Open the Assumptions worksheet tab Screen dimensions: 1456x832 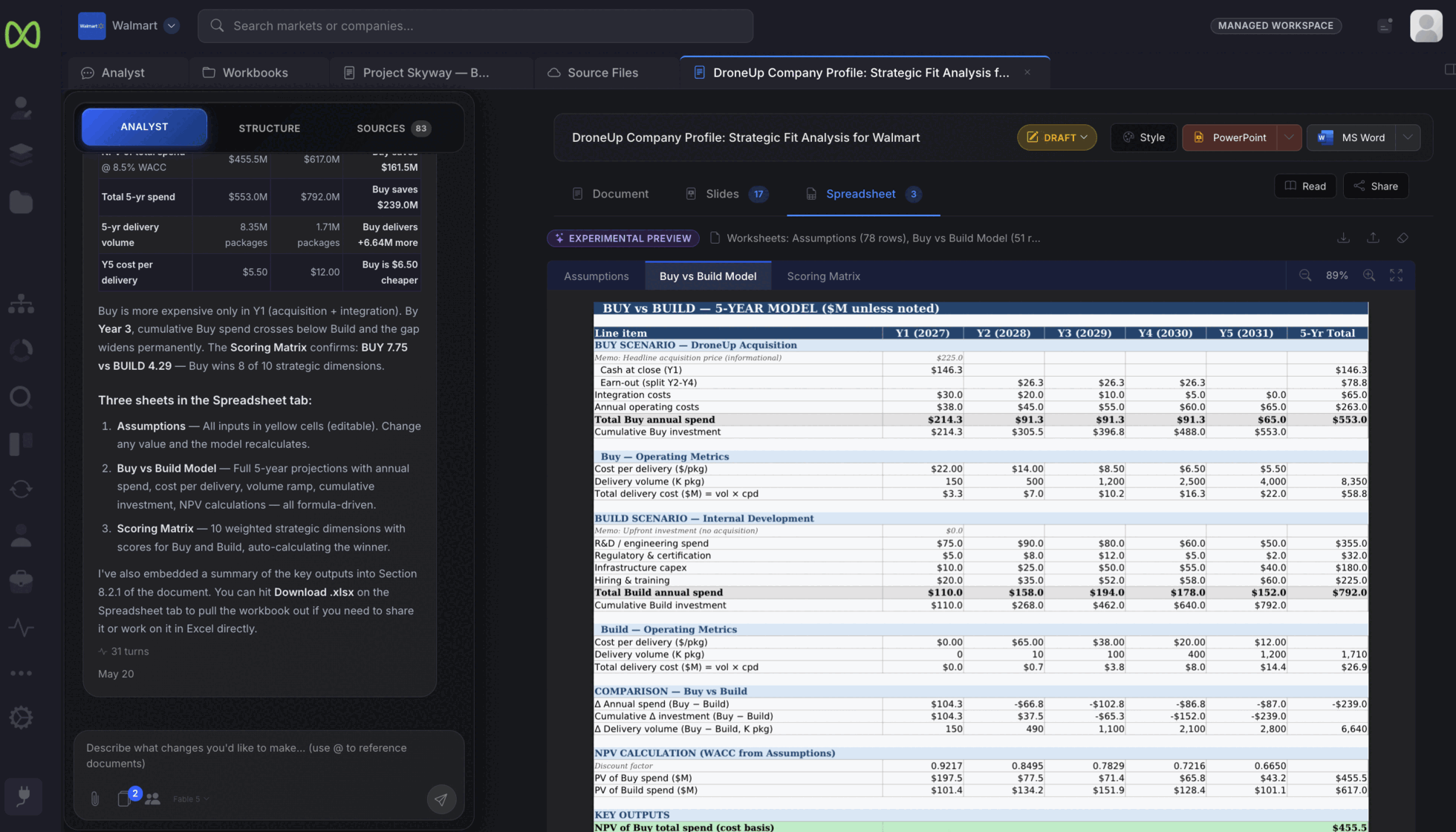(x=596, y=276)
